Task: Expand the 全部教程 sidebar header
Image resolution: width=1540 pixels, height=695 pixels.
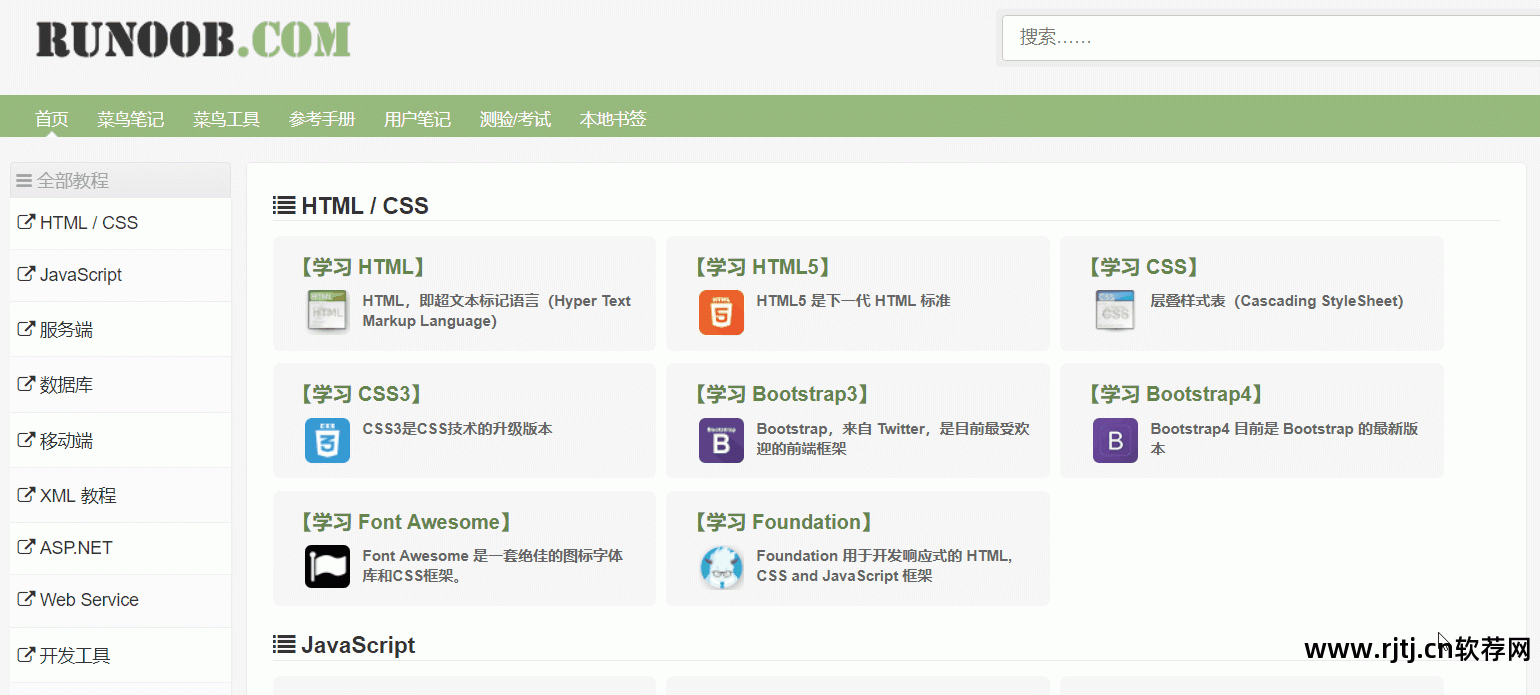Action: 72,181
